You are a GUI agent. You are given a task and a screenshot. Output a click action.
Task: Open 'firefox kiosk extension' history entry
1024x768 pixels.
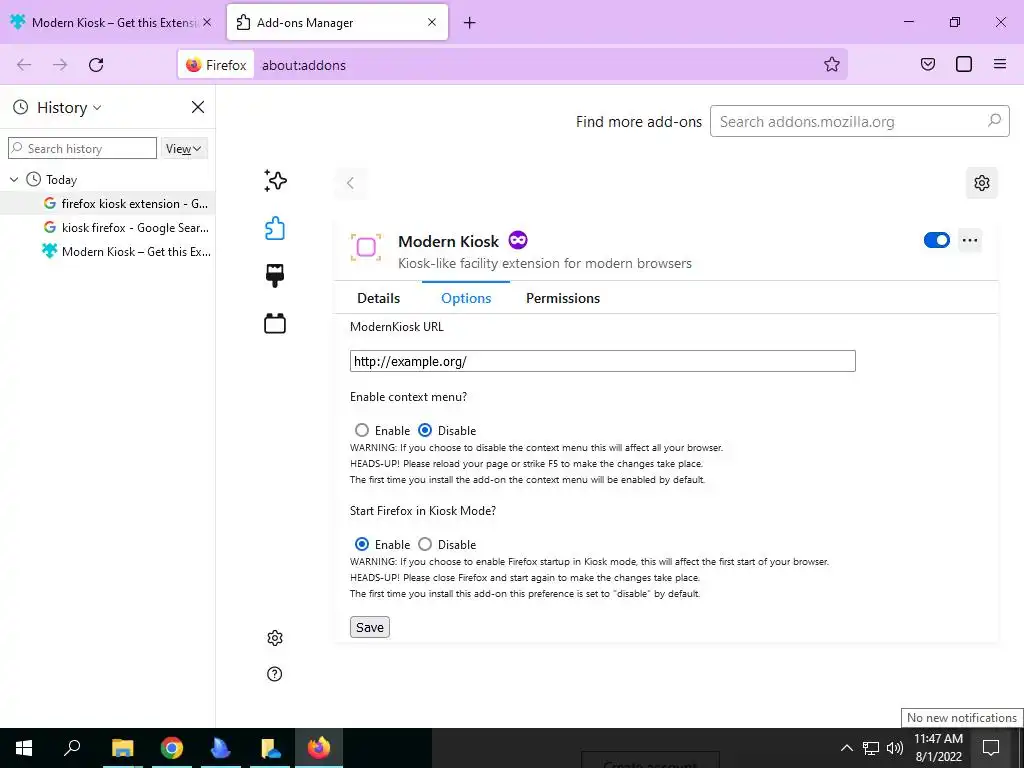click(x=108, y=203)
